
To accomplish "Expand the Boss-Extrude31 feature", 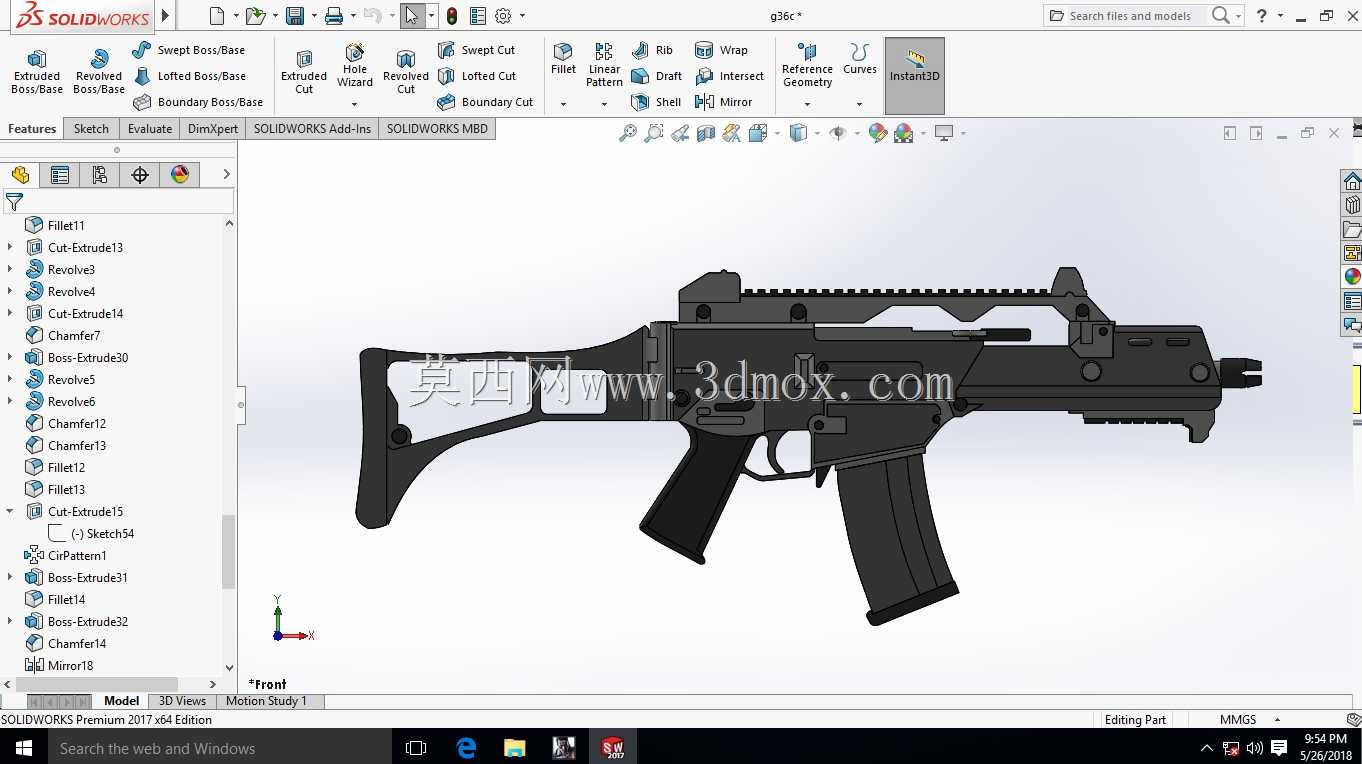I will point(10,578).
